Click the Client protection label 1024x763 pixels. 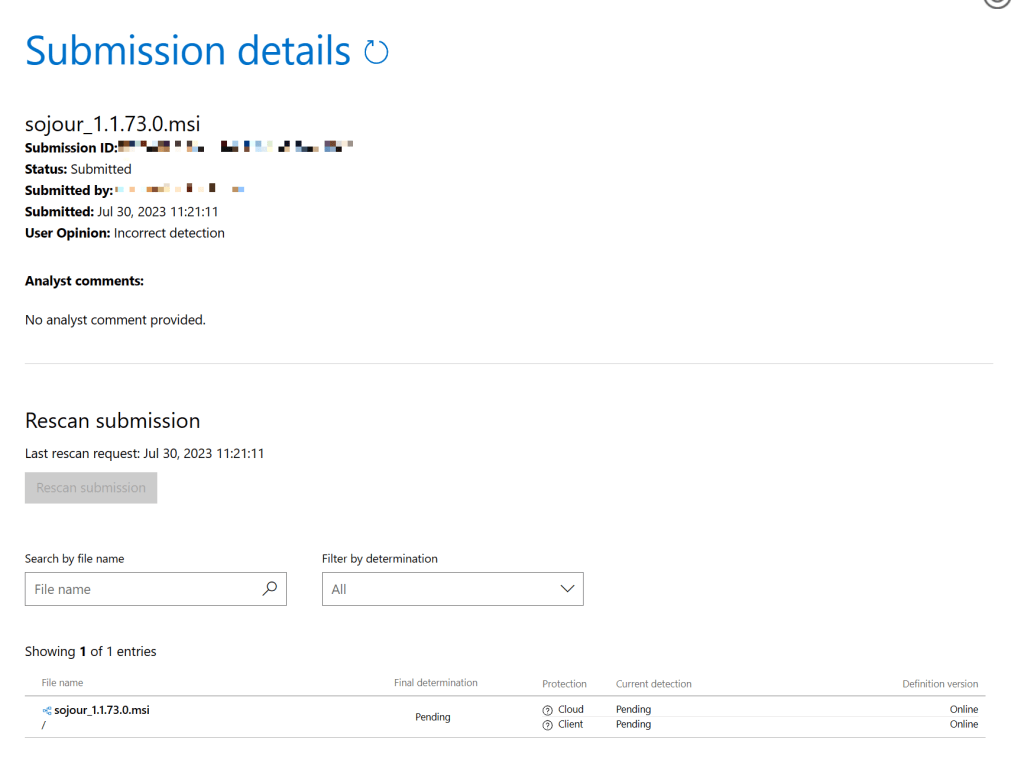(x=571, y=725)
